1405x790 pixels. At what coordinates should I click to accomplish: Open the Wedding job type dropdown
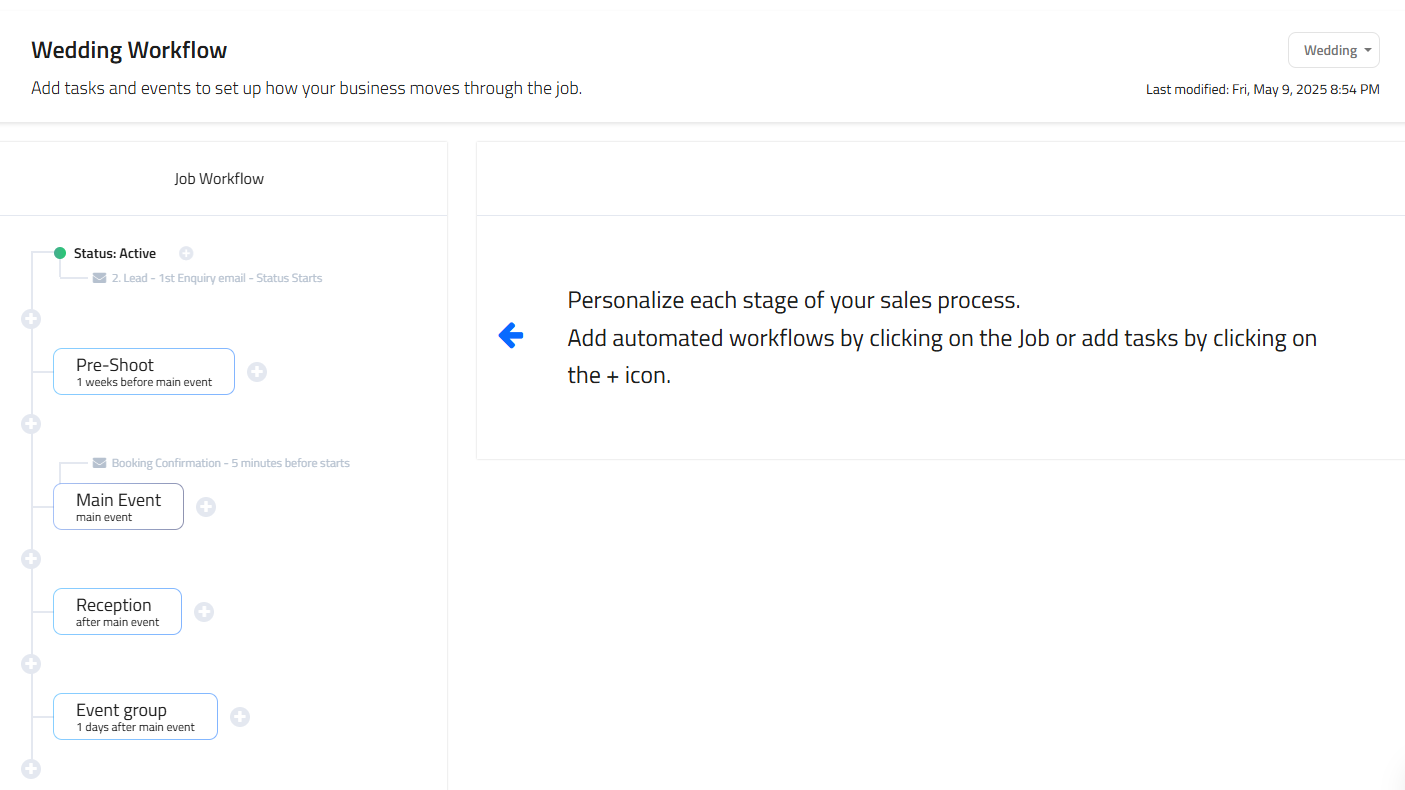point(1334,50)
